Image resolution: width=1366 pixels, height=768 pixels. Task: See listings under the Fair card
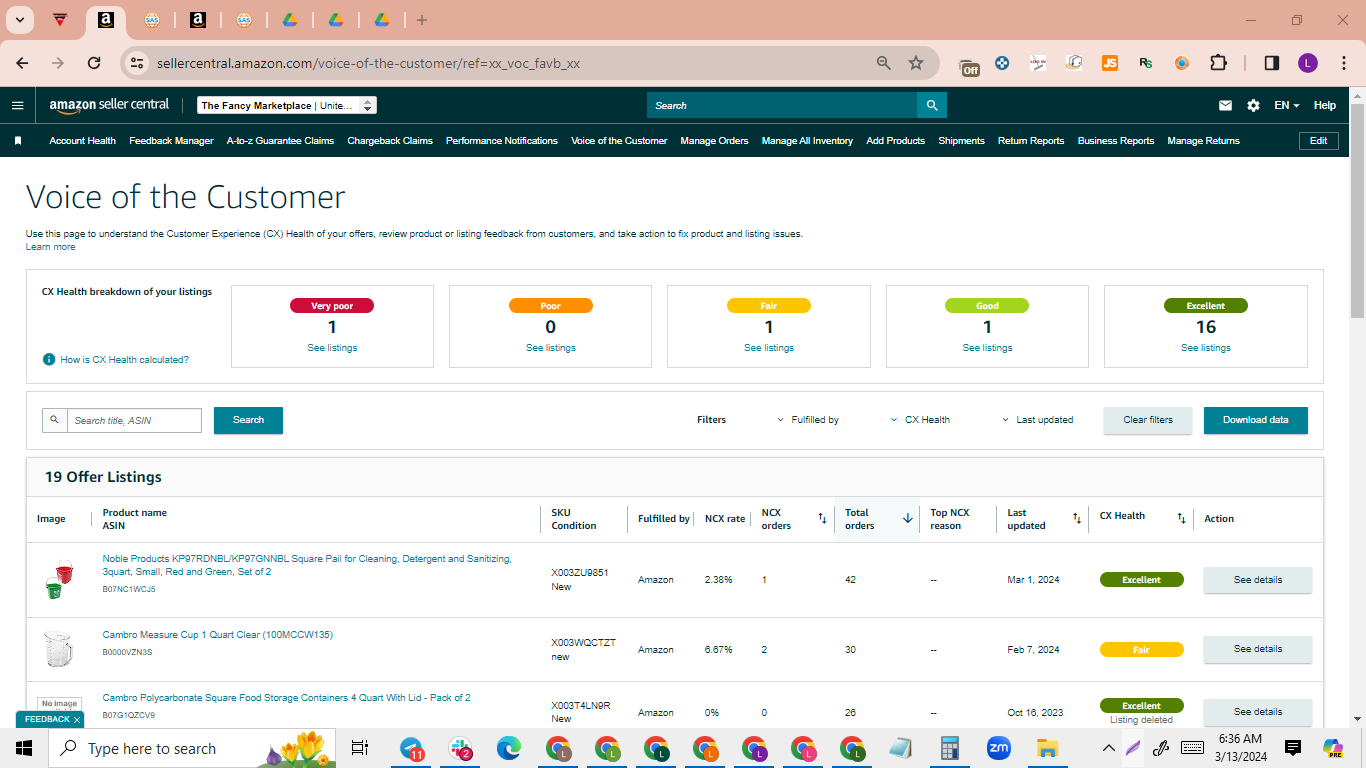(768, 348)
